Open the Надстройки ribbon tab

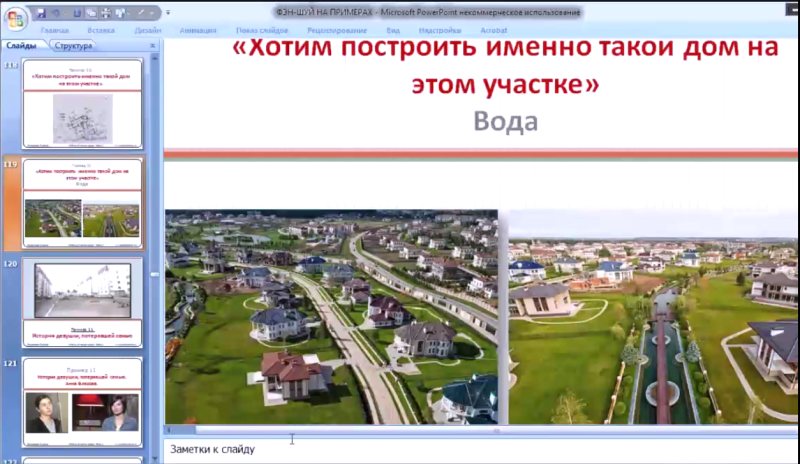point(440,31)
